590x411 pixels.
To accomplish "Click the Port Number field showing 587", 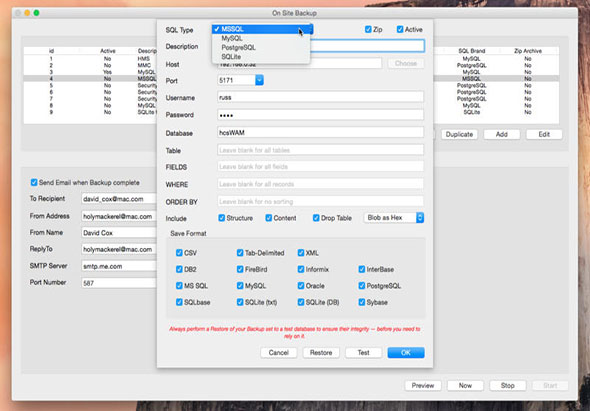I will pos(119,283).
